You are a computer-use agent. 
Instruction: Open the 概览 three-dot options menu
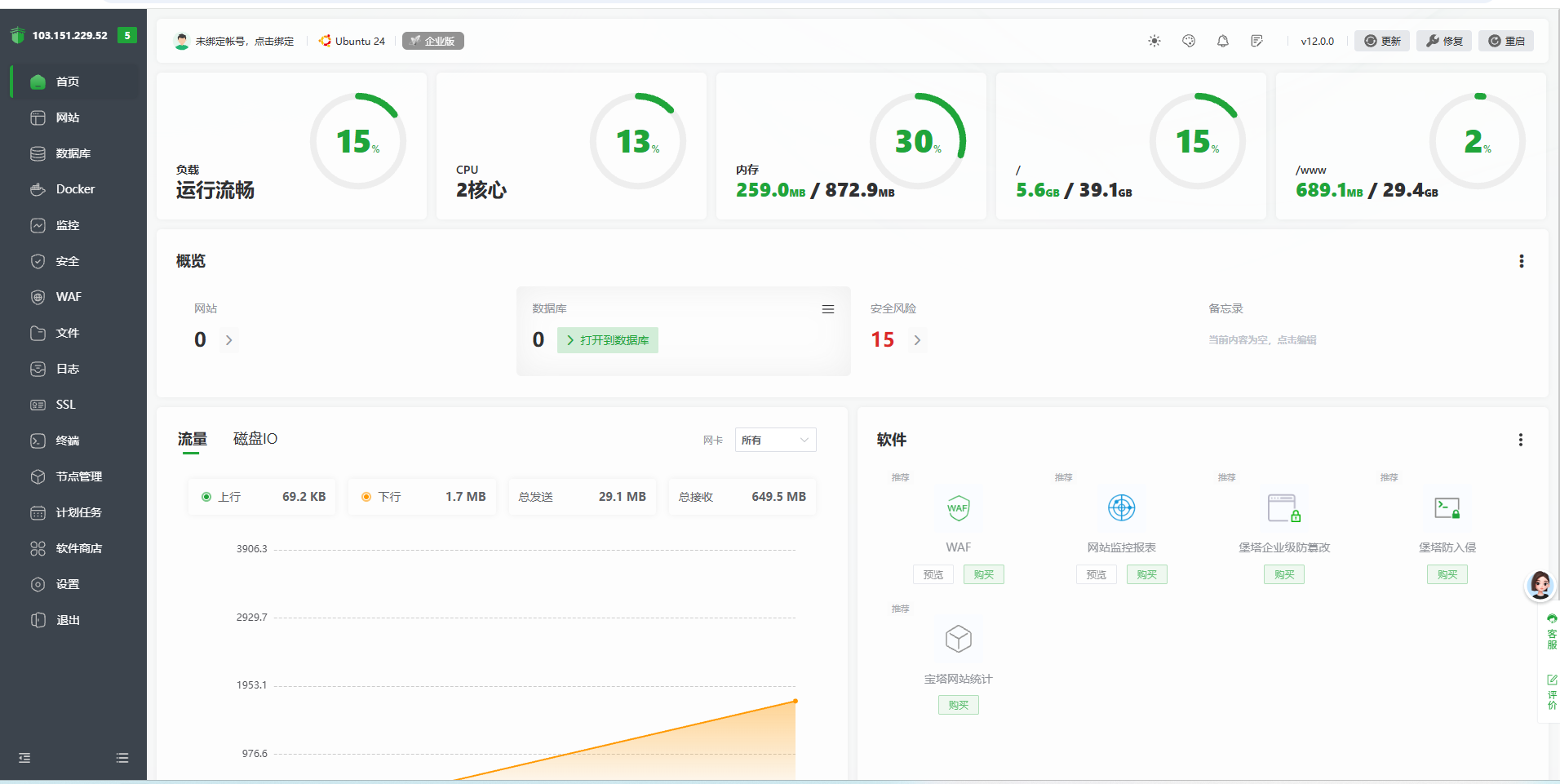pyautogui.click(x=1522, y=261)
